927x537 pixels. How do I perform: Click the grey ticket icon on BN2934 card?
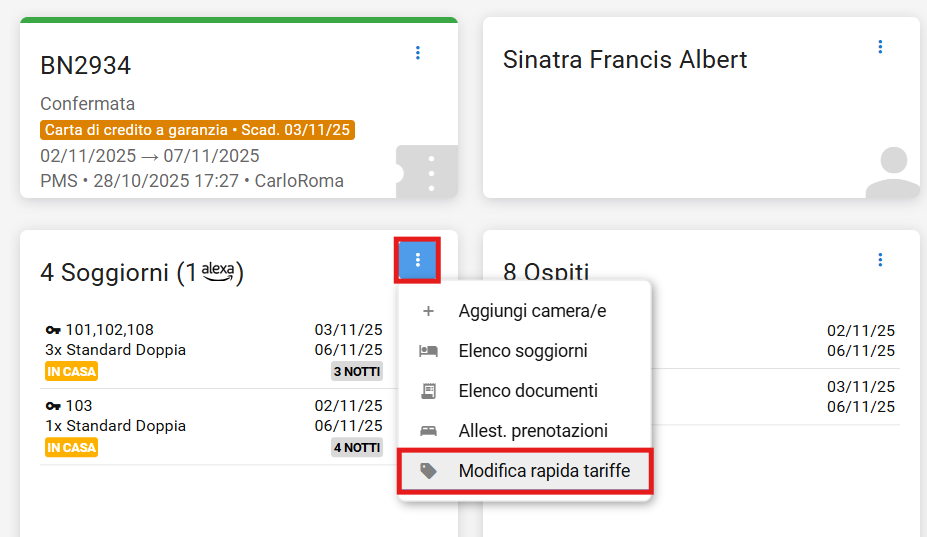point(428,173)
